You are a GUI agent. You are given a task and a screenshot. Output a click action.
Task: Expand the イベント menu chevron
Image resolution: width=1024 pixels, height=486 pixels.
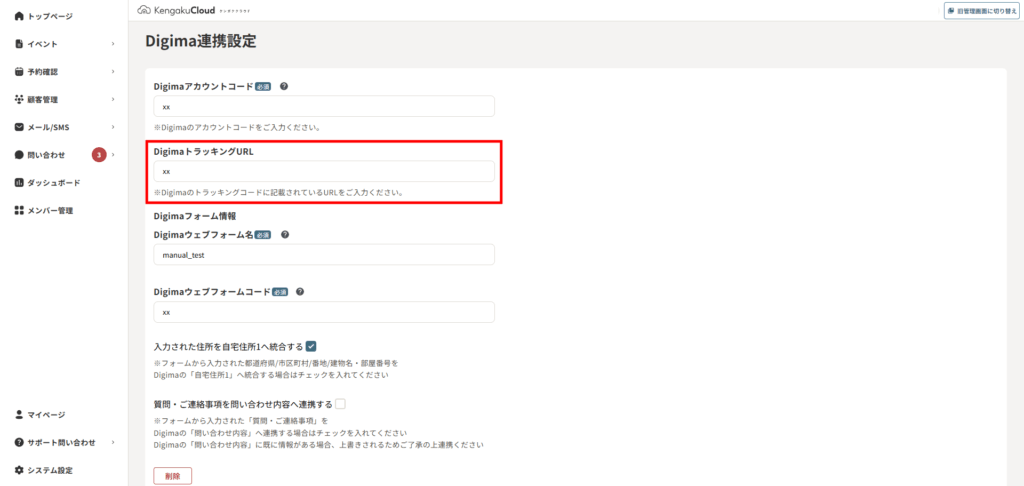coord(113,44)
